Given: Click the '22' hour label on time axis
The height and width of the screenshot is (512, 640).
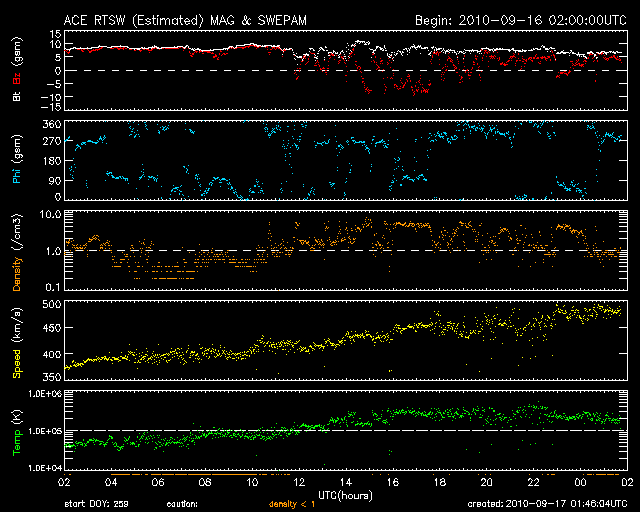Looking at the screenshot, I should pos(533,482).
